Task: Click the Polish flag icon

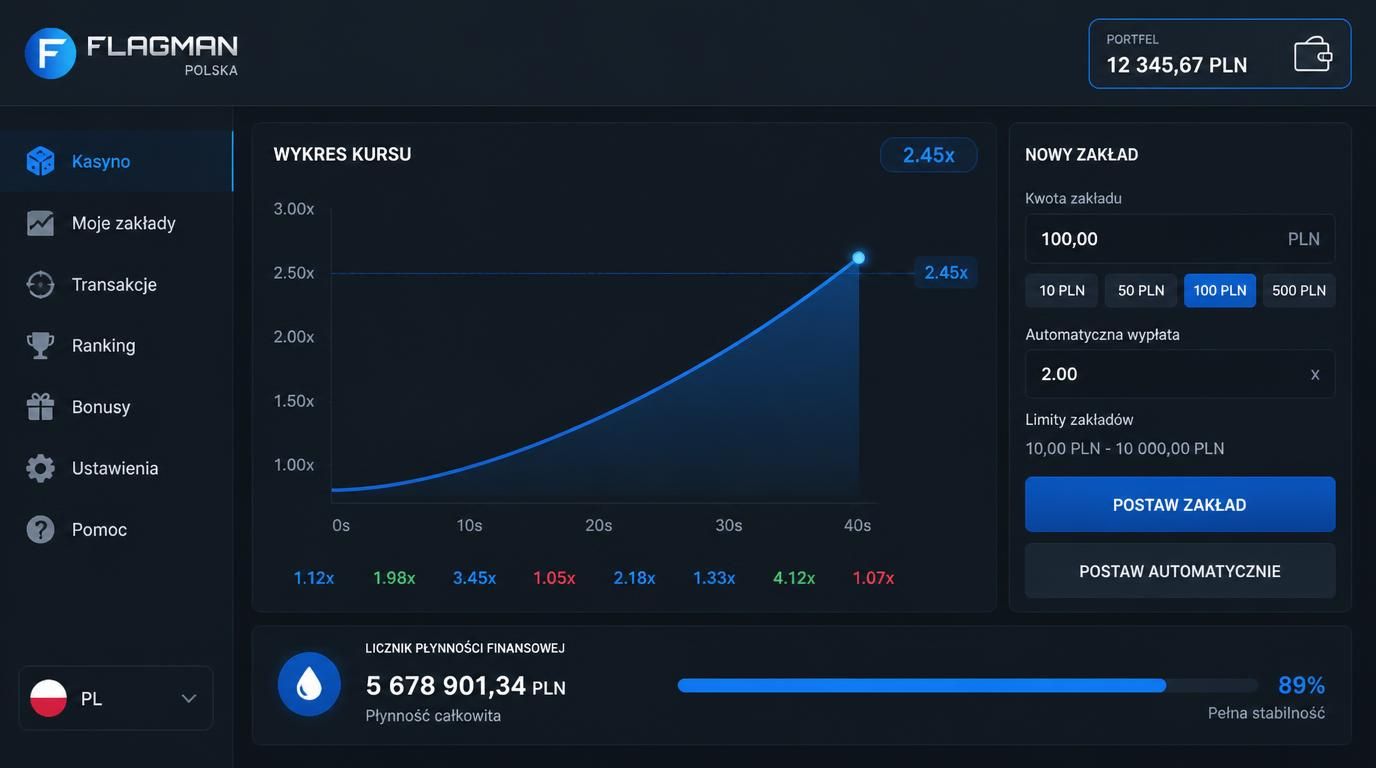Action: point(48,698)
